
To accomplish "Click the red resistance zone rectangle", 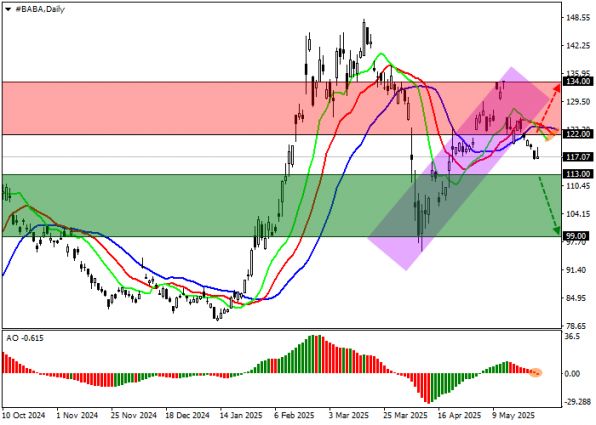I will 281,108.
